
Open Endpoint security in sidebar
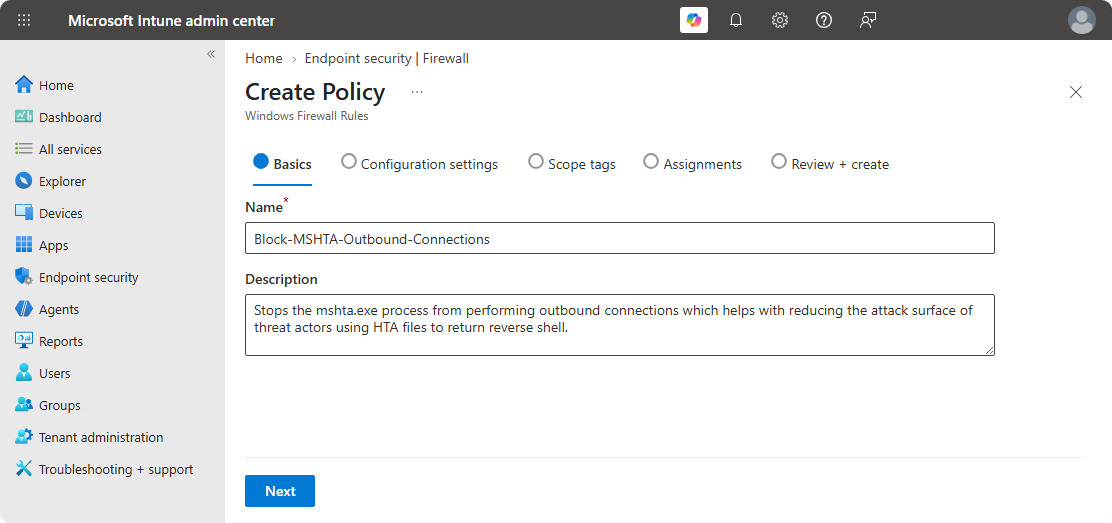[89, 277]
